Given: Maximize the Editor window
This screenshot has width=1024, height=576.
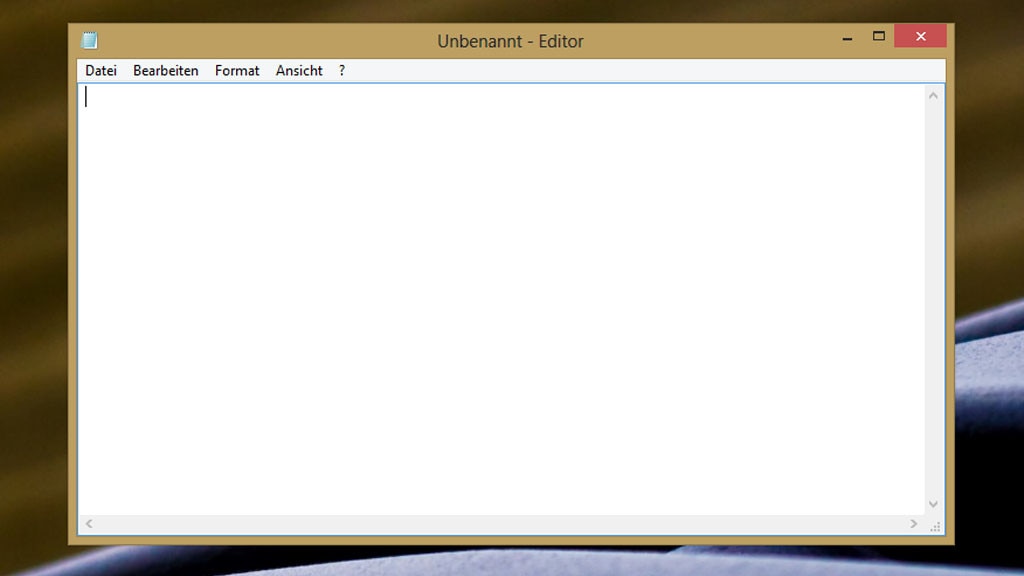Looking at the screenshot, I should point(879,35).
